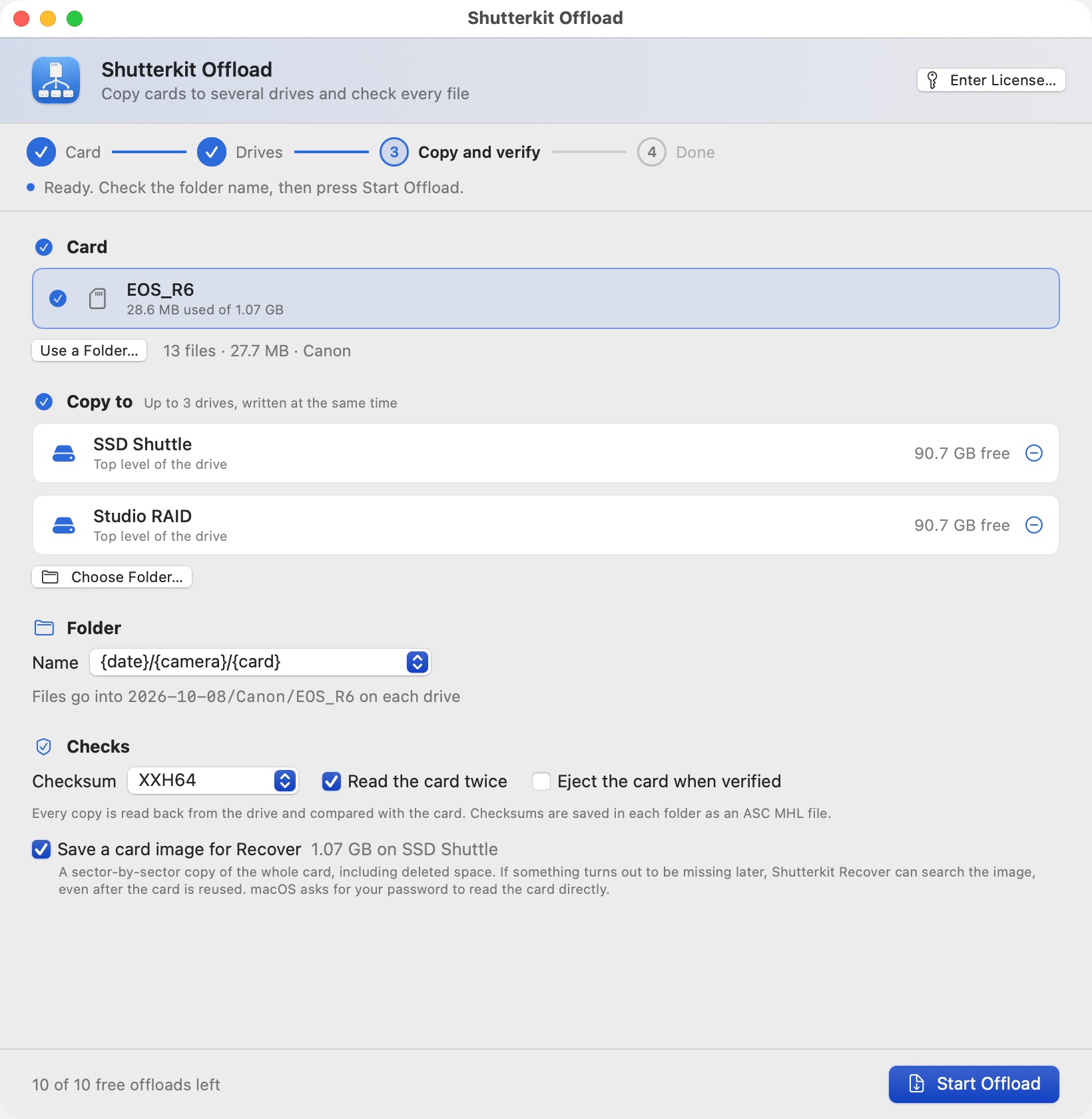Click the checkmark badge beside Card heading
The image size is (1092, 1119).
(44, 247)
